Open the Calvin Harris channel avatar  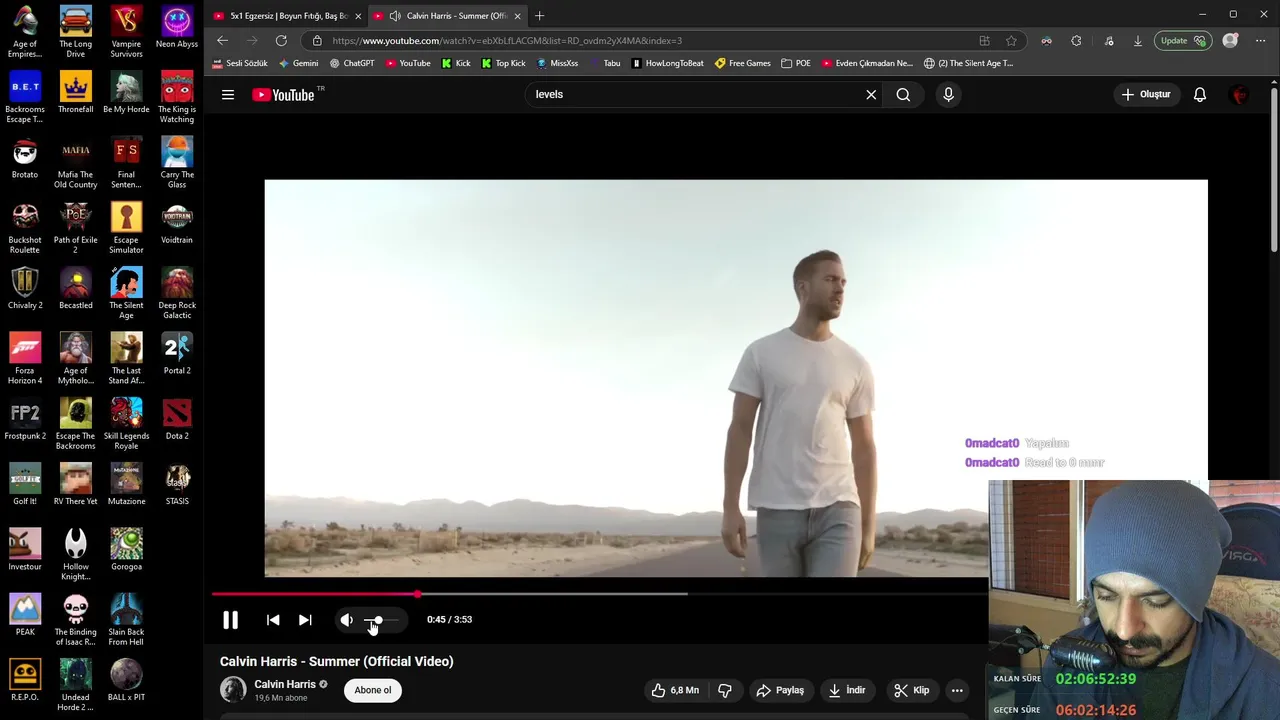[233, 690]
